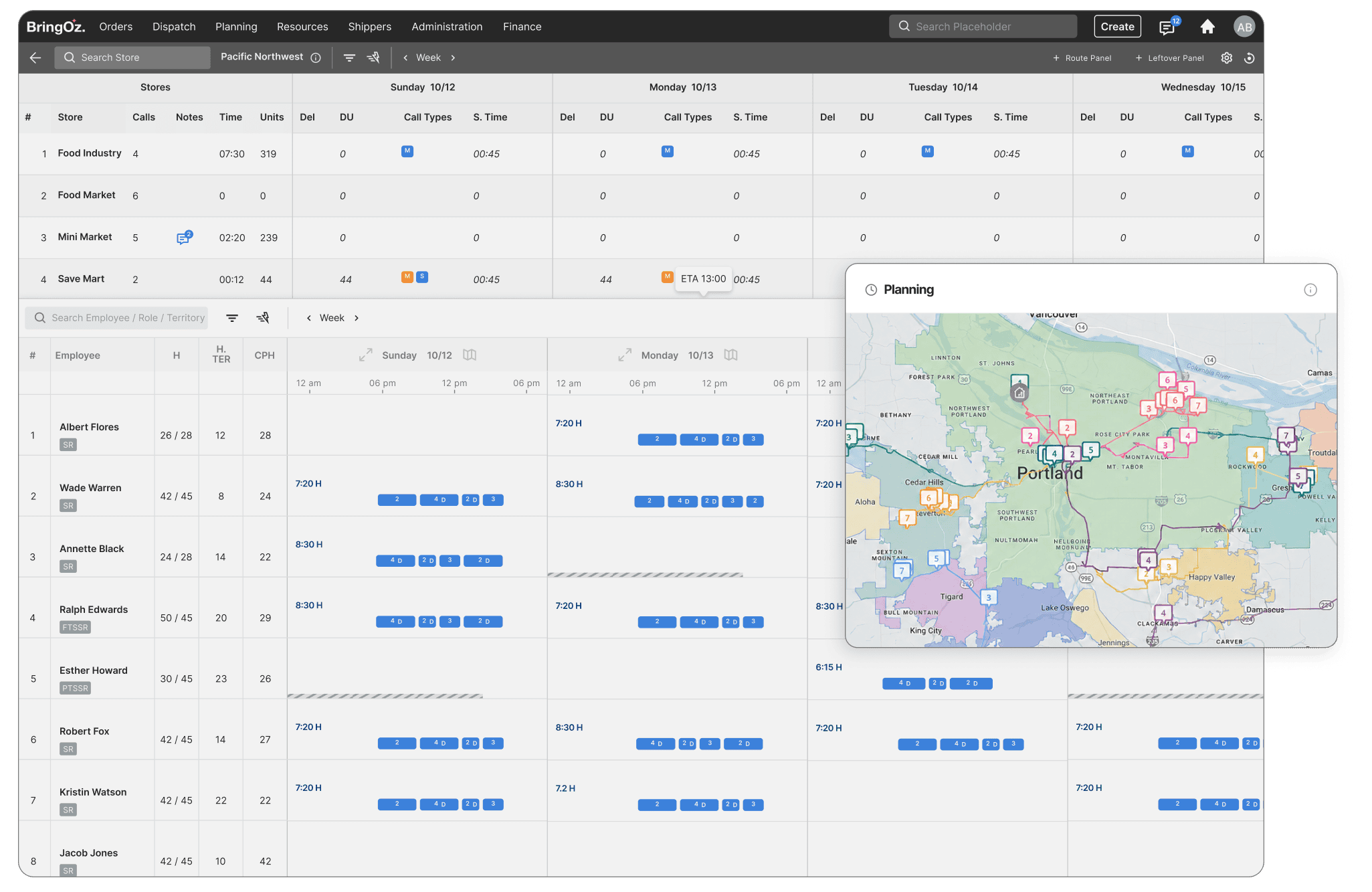Add a Leftover Panel
This screenshot has width=1372, height=892.
click(x=1169, y=58)
